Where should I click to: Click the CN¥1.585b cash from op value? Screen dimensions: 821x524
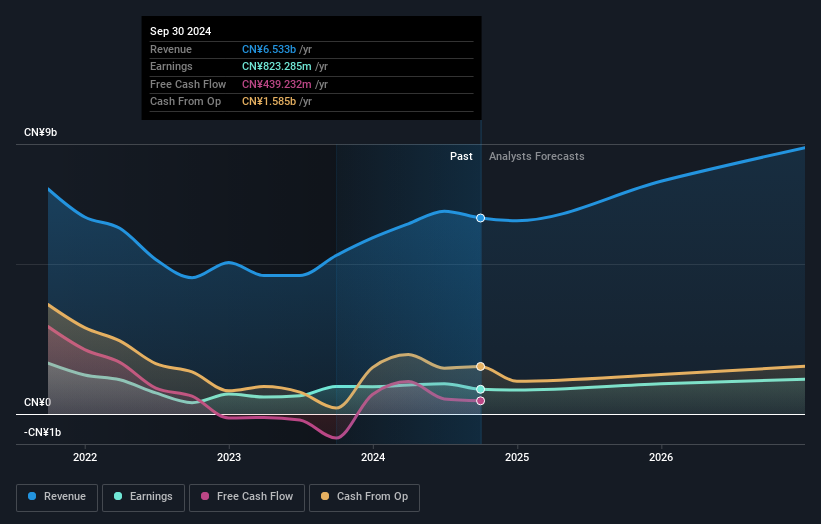coord(269,102)
